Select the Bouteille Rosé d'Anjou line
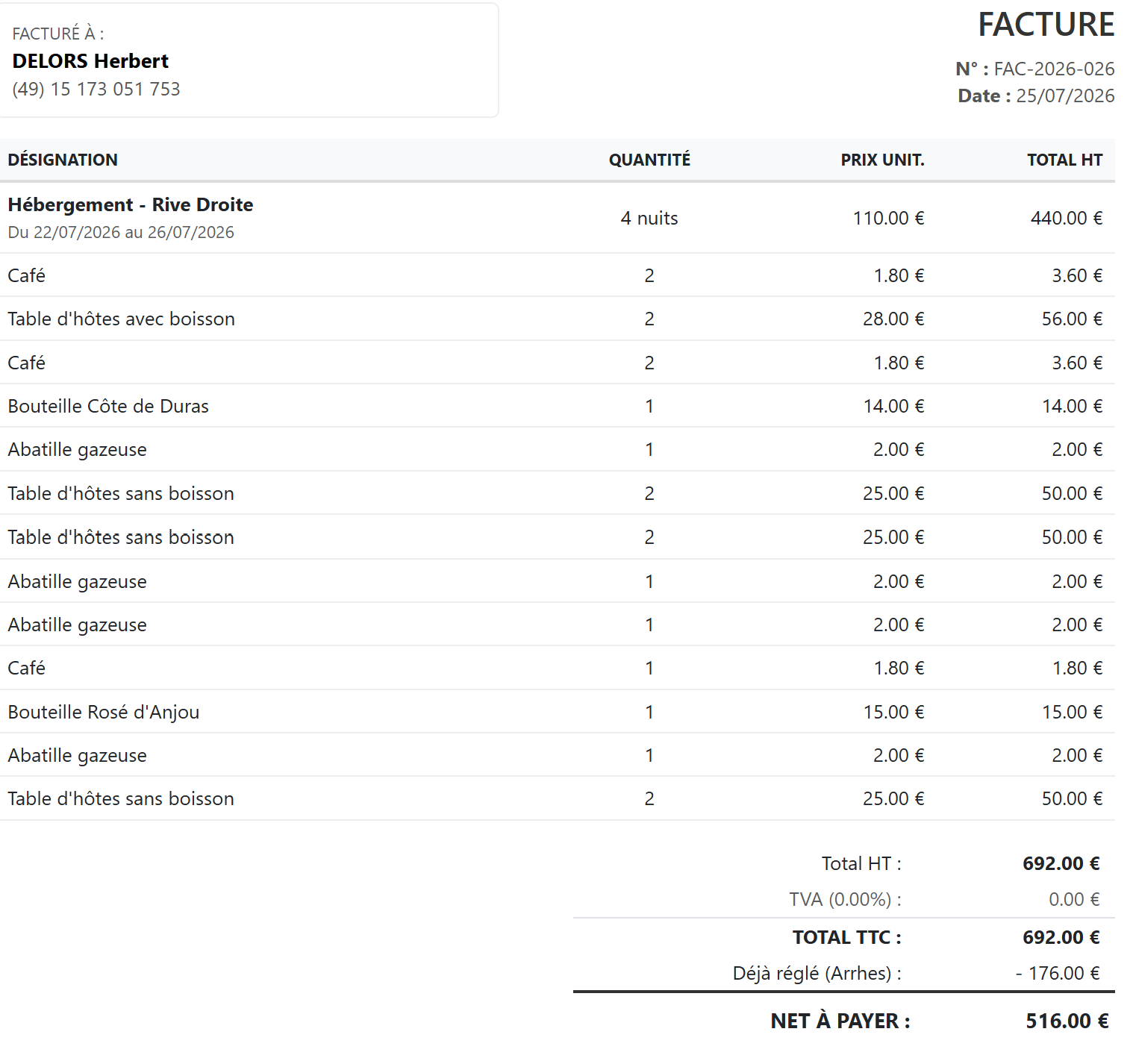The image size is (1130, 1064). [x=558, y=712]
